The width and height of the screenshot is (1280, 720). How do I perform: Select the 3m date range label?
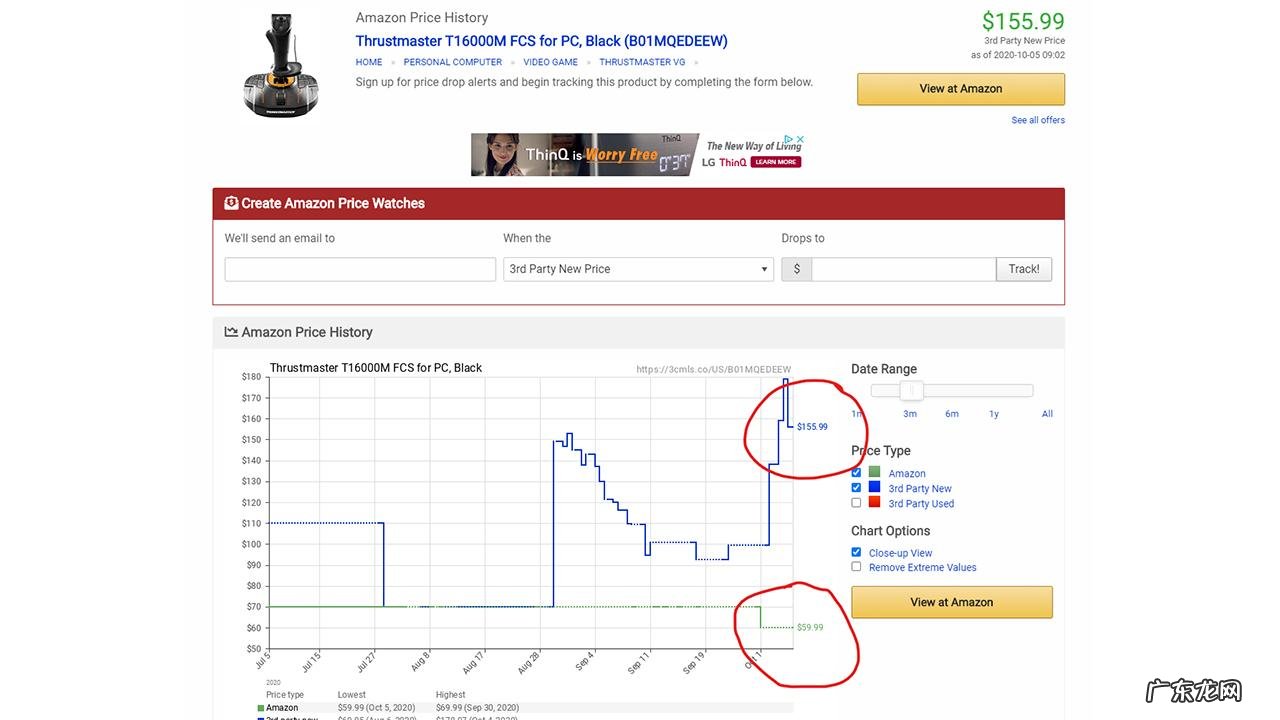tap(910, 414)
